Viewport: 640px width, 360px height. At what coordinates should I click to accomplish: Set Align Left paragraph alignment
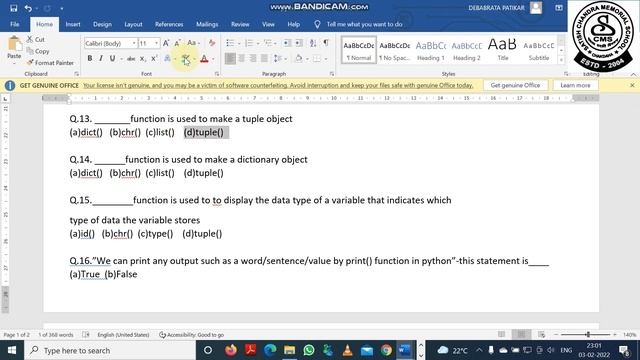pyautogui.click(x=230, y=59)
